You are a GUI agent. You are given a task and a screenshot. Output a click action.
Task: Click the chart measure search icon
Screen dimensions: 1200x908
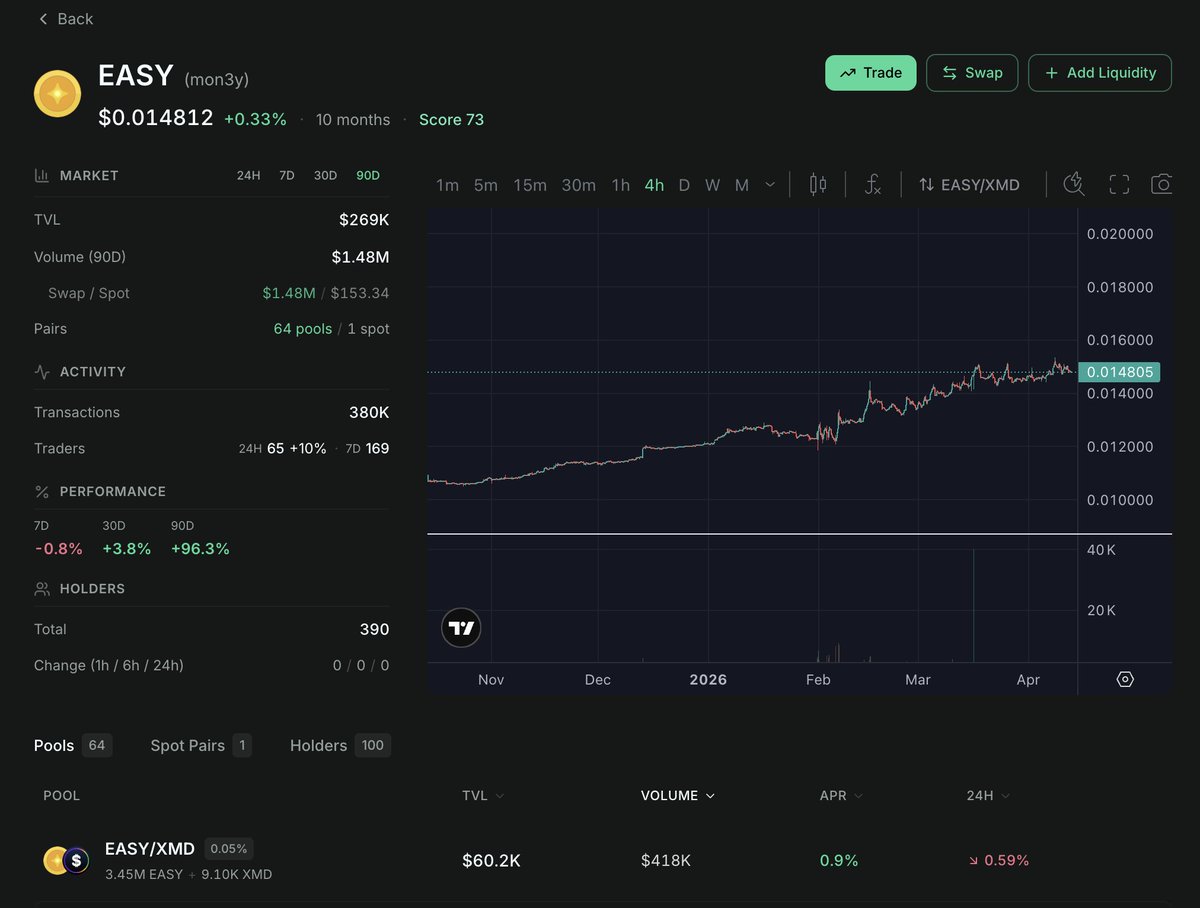click(x=1074, y=184)
